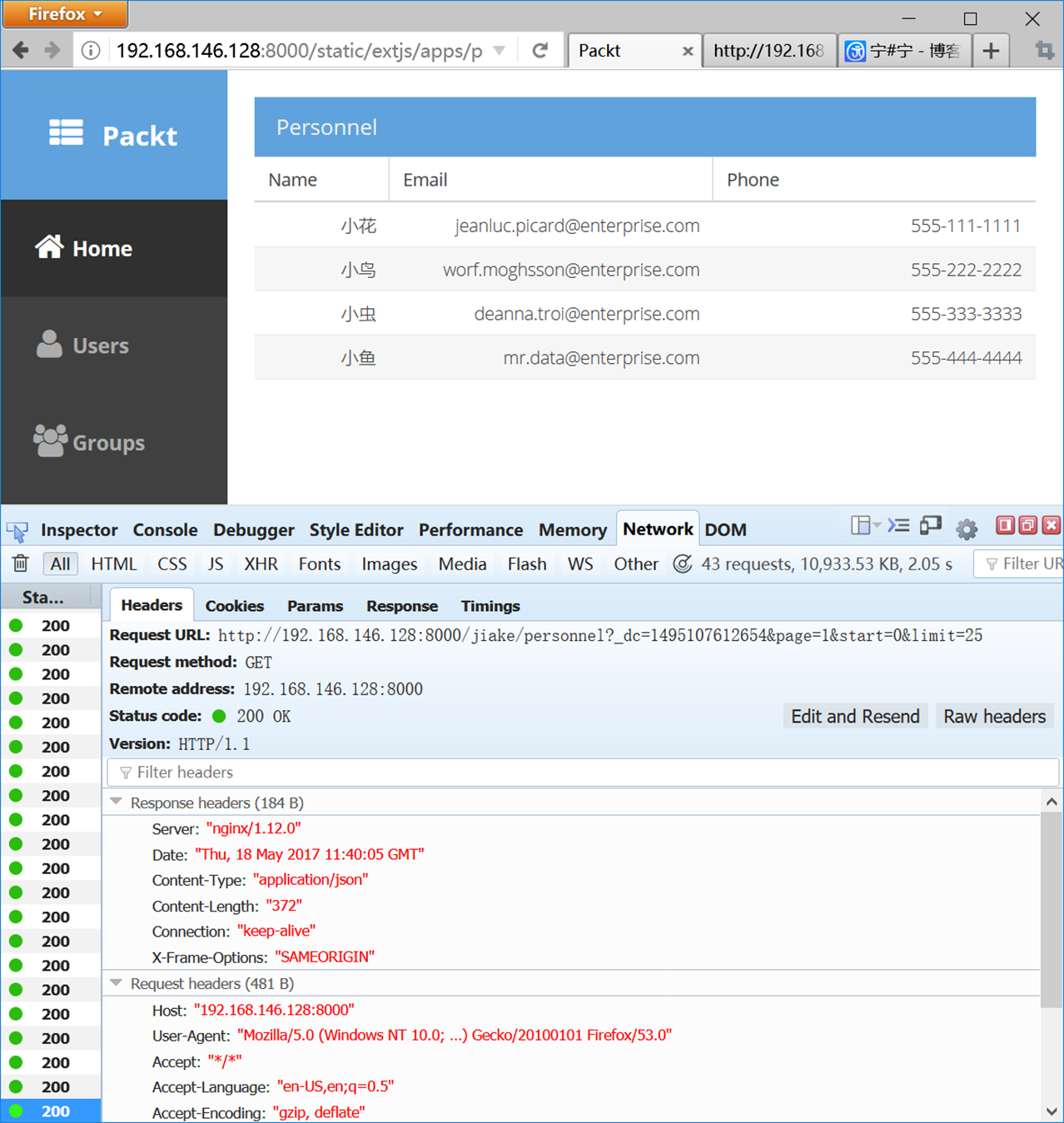This screenshot has height=1123, width=1064.
Task: Select the Timings details tab
Action: [x=490, y=606]
